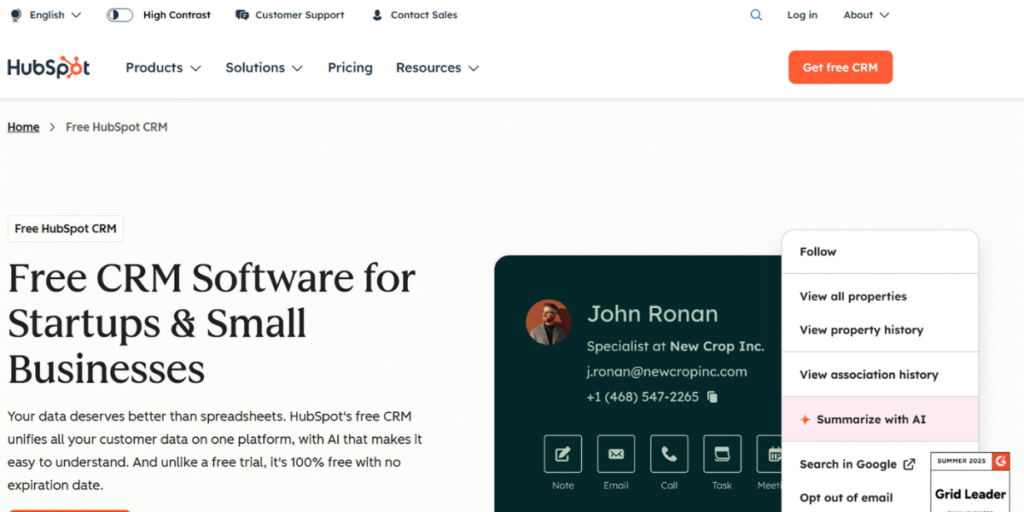Click the Call phone icon button
The image size is (1024, 512).
point(669,454)
